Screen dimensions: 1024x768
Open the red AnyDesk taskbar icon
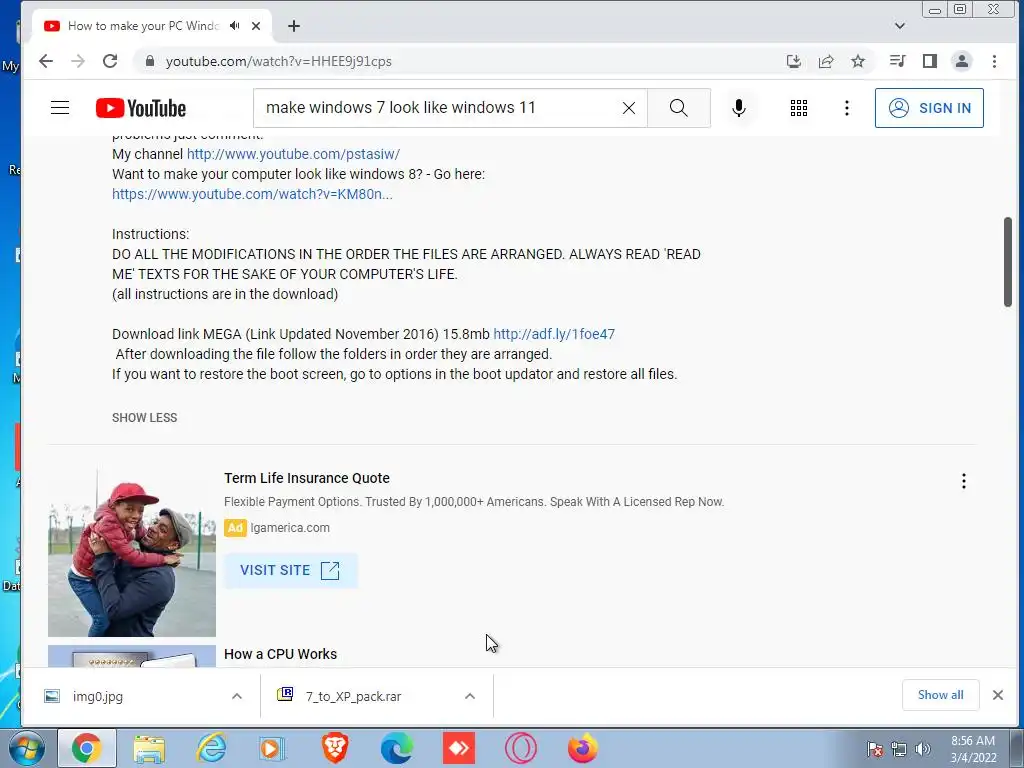click(x=459, y=748)
